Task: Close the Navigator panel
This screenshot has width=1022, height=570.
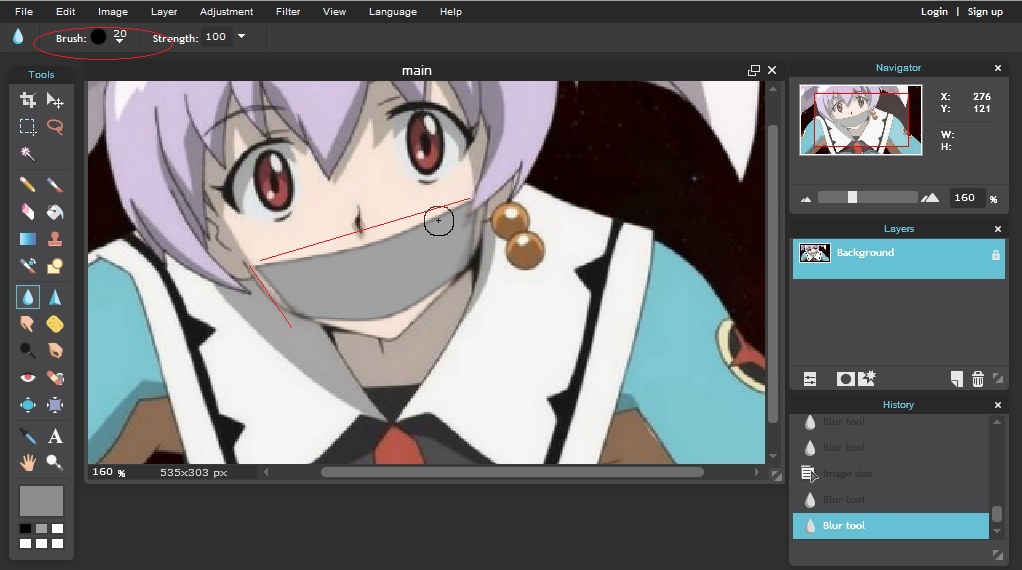Action: point(997,68)
